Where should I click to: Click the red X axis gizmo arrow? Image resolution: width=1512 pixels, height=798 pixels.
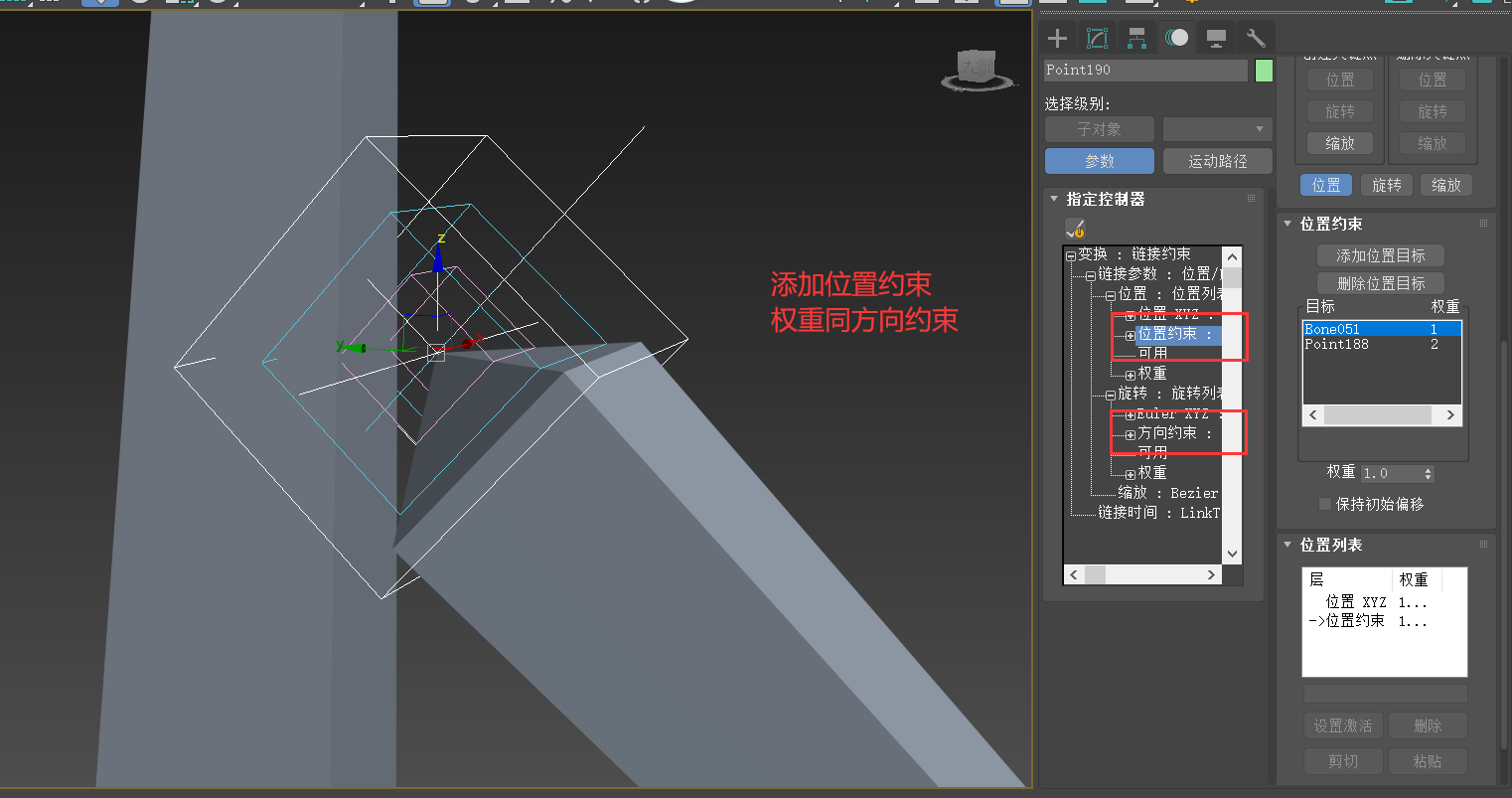click(468, 344)
